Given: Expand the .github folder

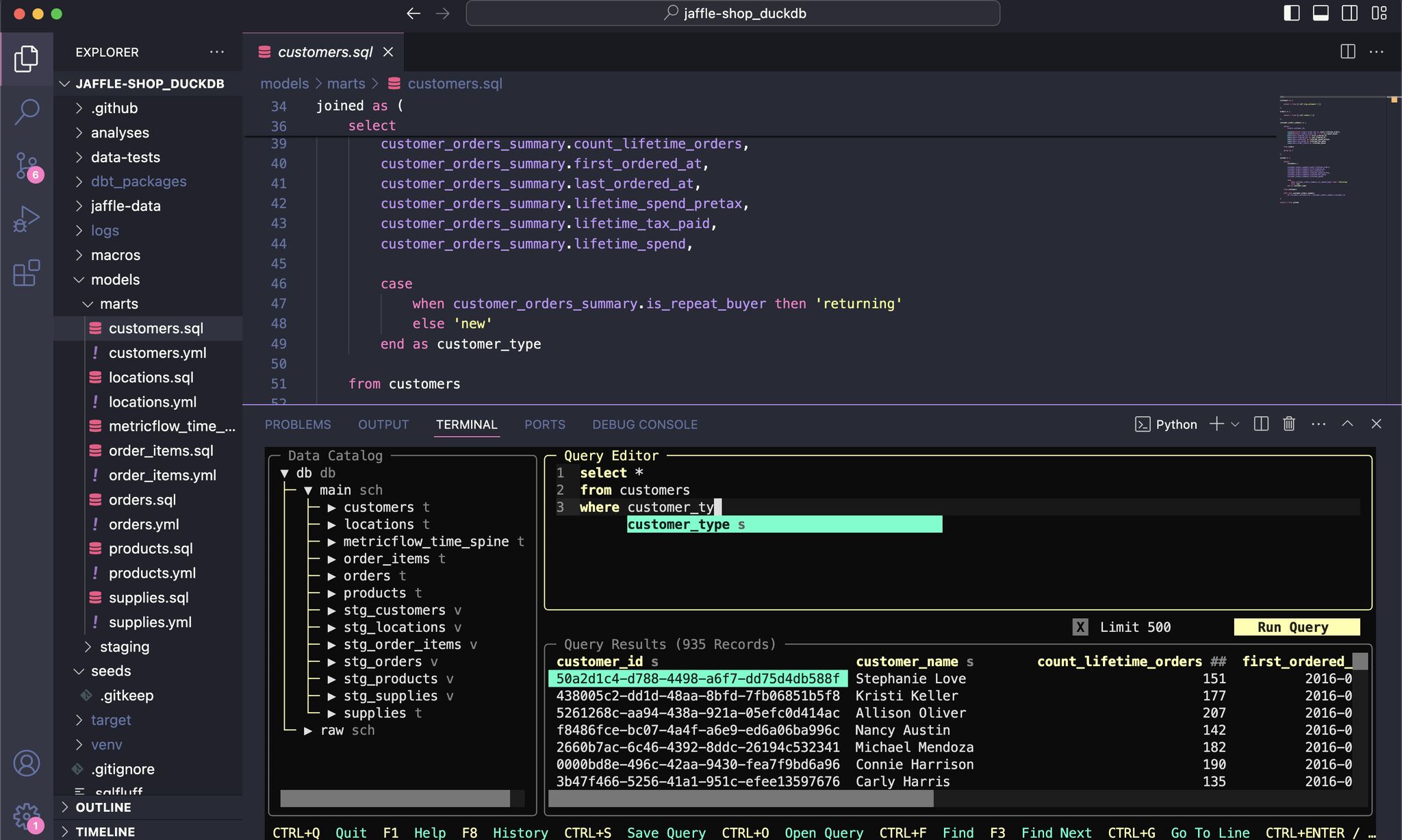Looking at the screenshot, I should click(148, 108).
